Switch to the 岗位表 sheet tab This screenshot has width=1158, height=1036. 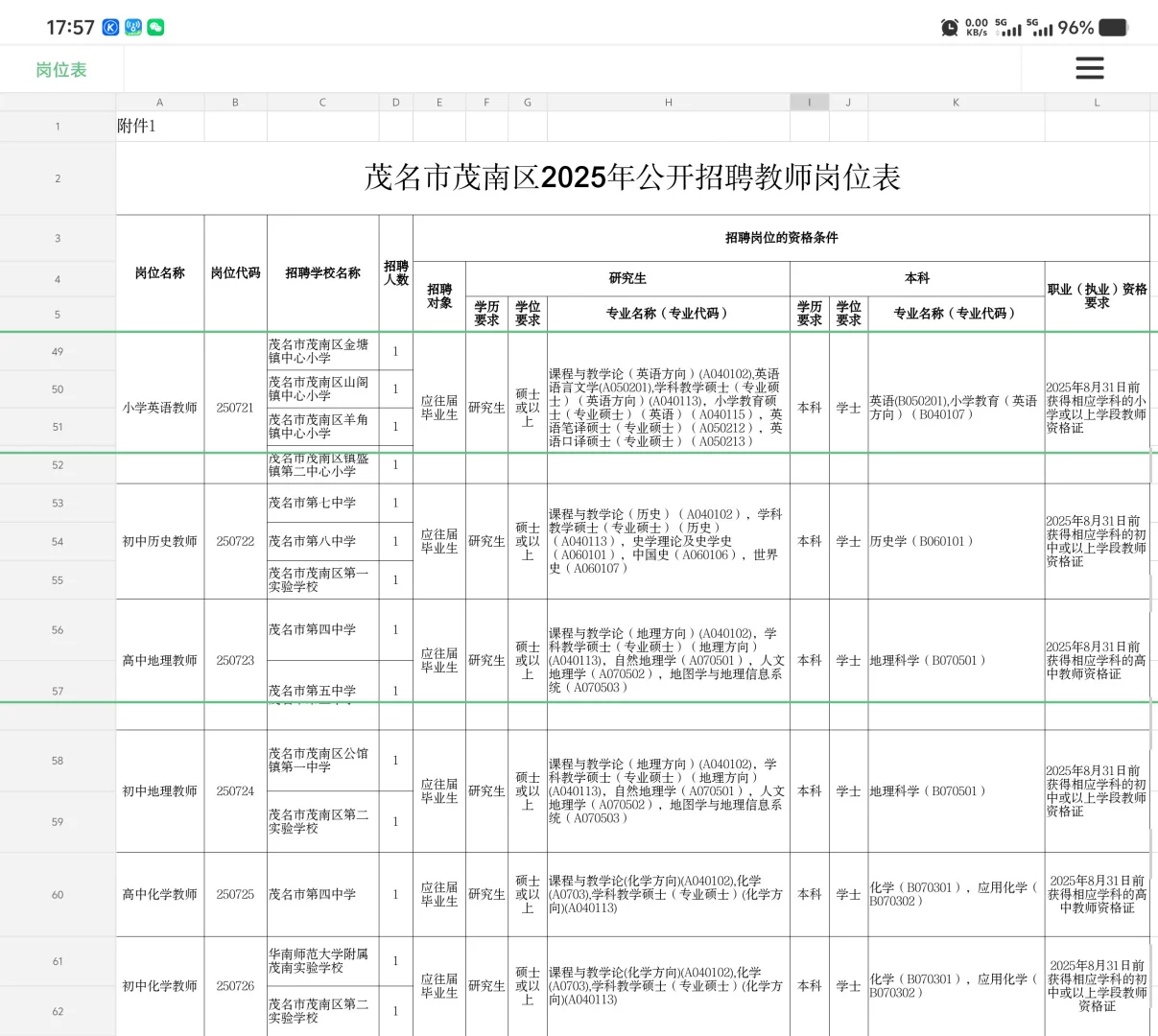(x=61, y=70)
